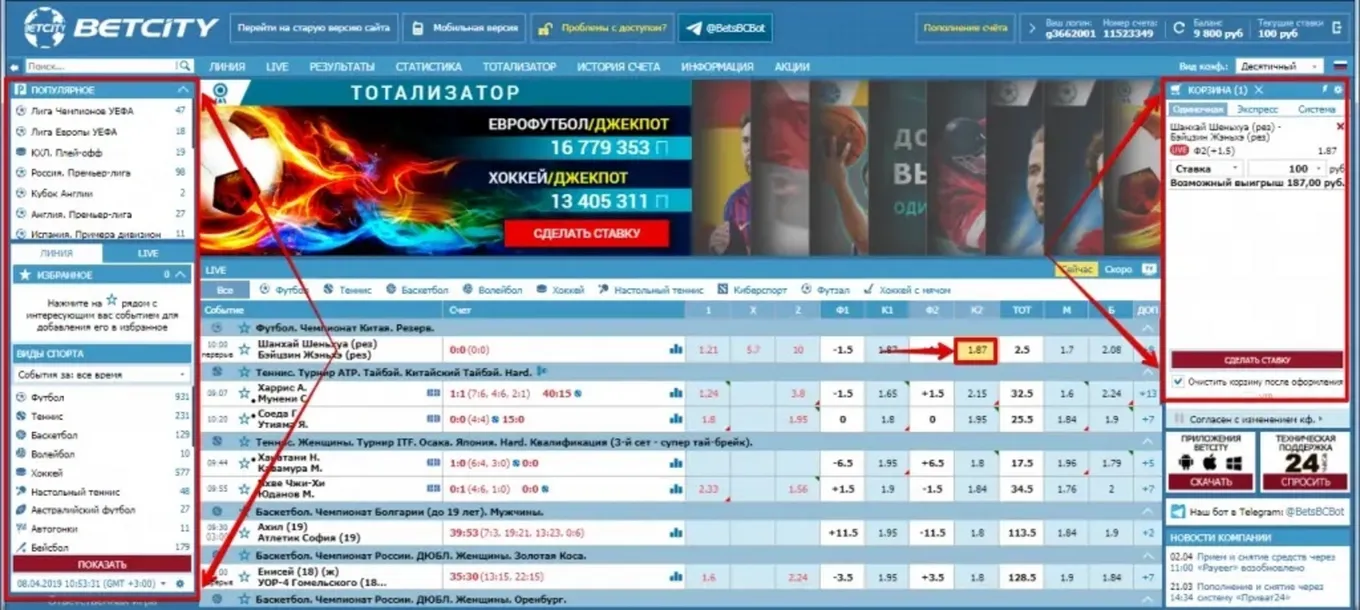Star the Соеда Г. – Утияма match
The image size is (1360, 610).
click(243, 419)
